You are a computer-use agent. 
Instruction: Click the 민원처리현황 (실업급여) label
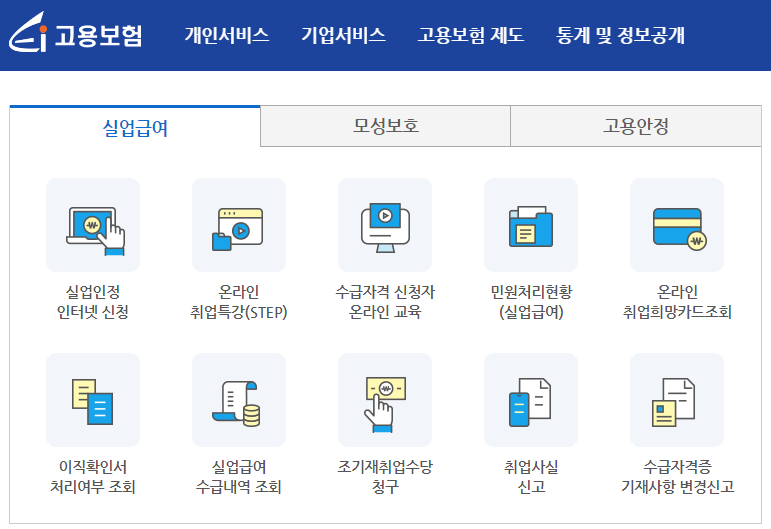pos(531,302)
